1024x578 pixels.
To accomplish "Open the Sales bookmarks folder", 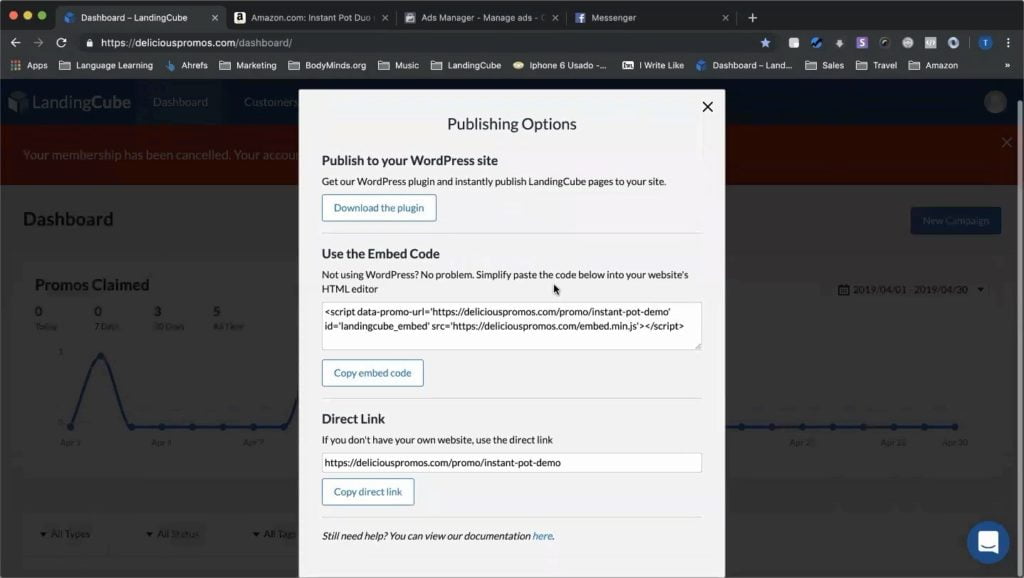I will pos(824,65).
